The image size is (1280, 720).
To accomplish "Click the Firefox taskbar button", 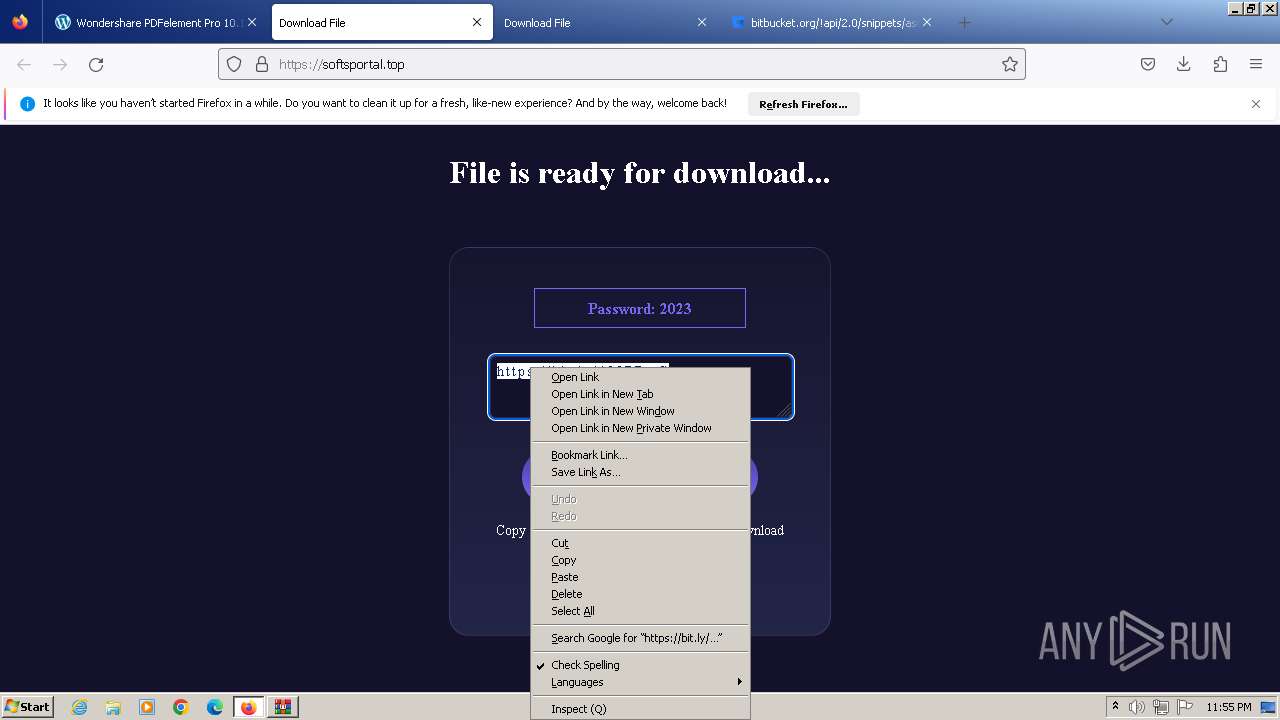I will 248,707.
